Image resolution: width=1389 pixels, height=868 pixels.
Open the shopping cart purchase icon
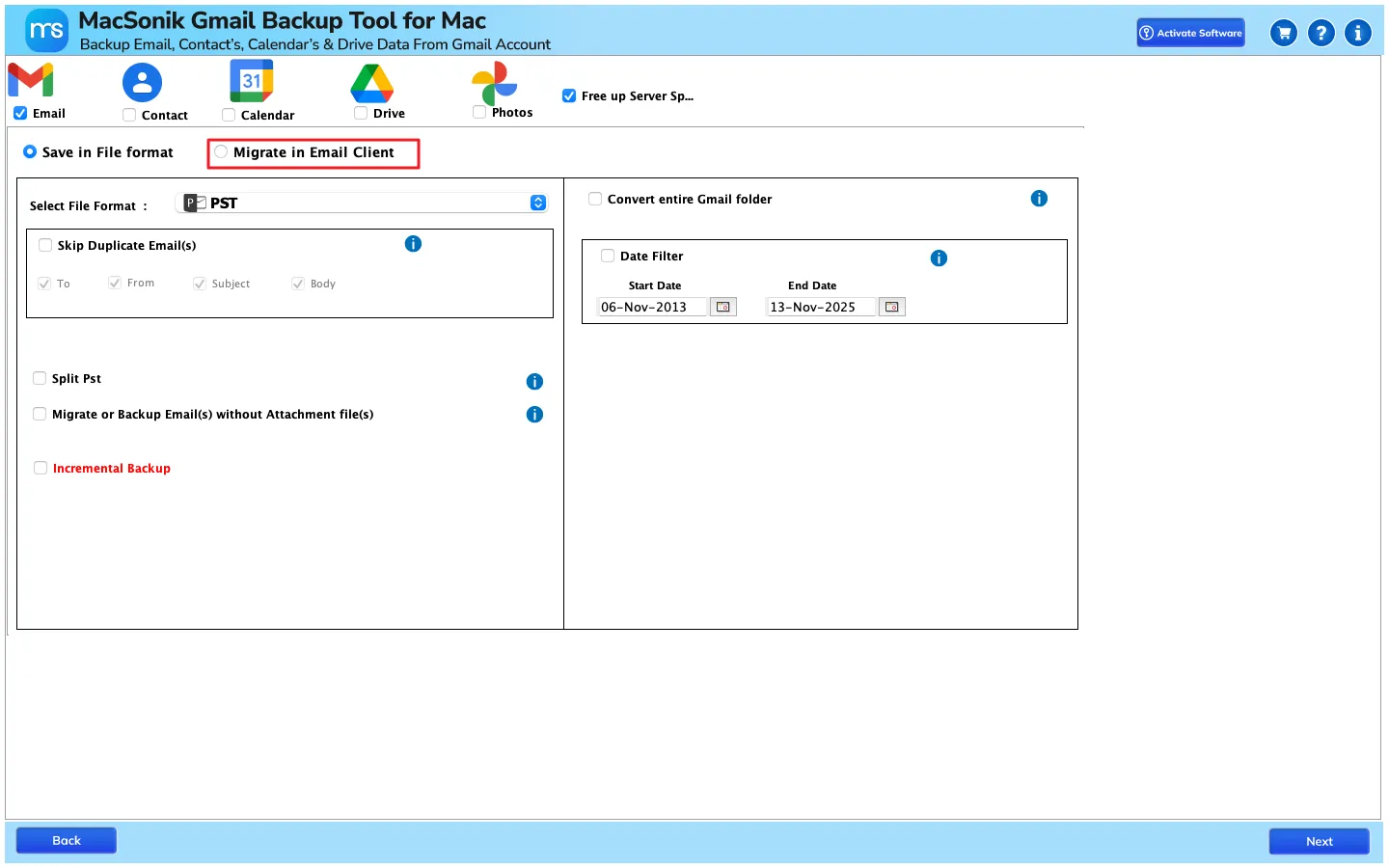tap(1284, 33)
